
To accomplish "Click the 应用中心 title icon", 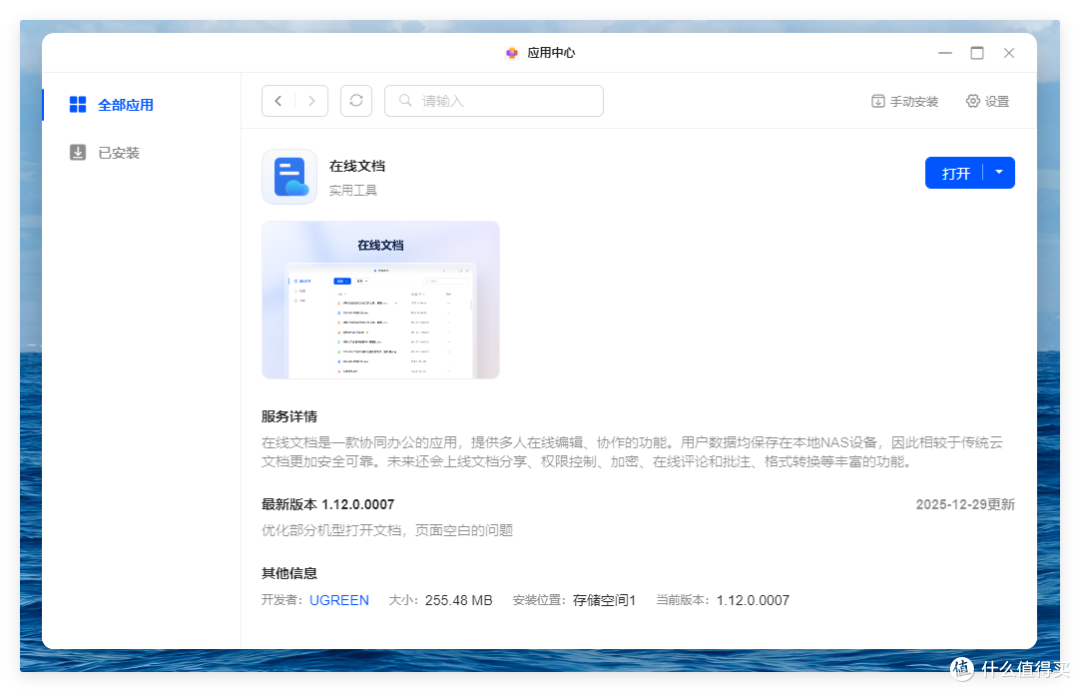I will click(x=512, y=53).
